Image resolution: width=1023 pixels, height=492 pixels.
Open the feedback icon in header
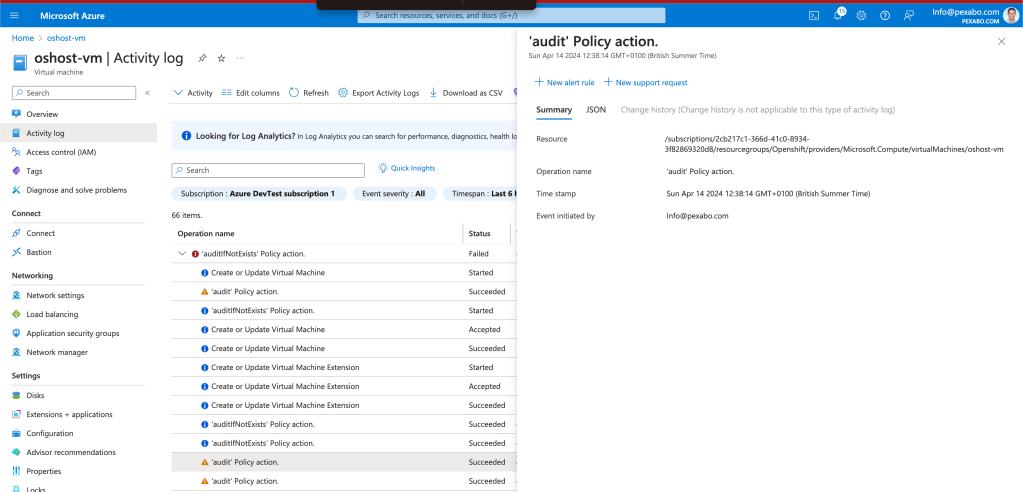pos(909,16)
